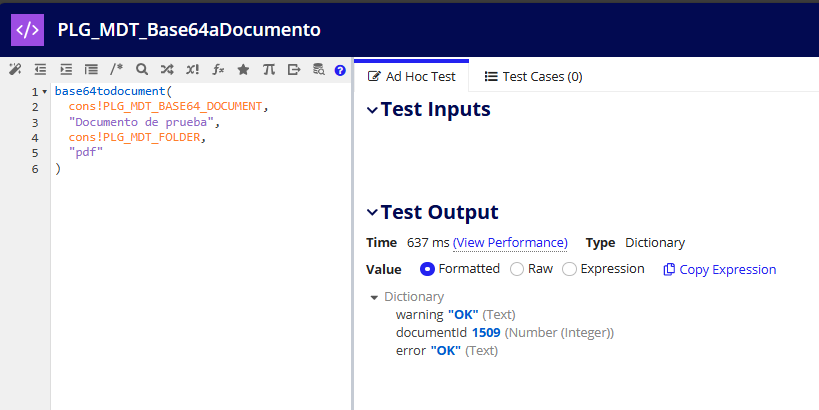
Task: Select the Expression value option
Action: tap(569, 269)
